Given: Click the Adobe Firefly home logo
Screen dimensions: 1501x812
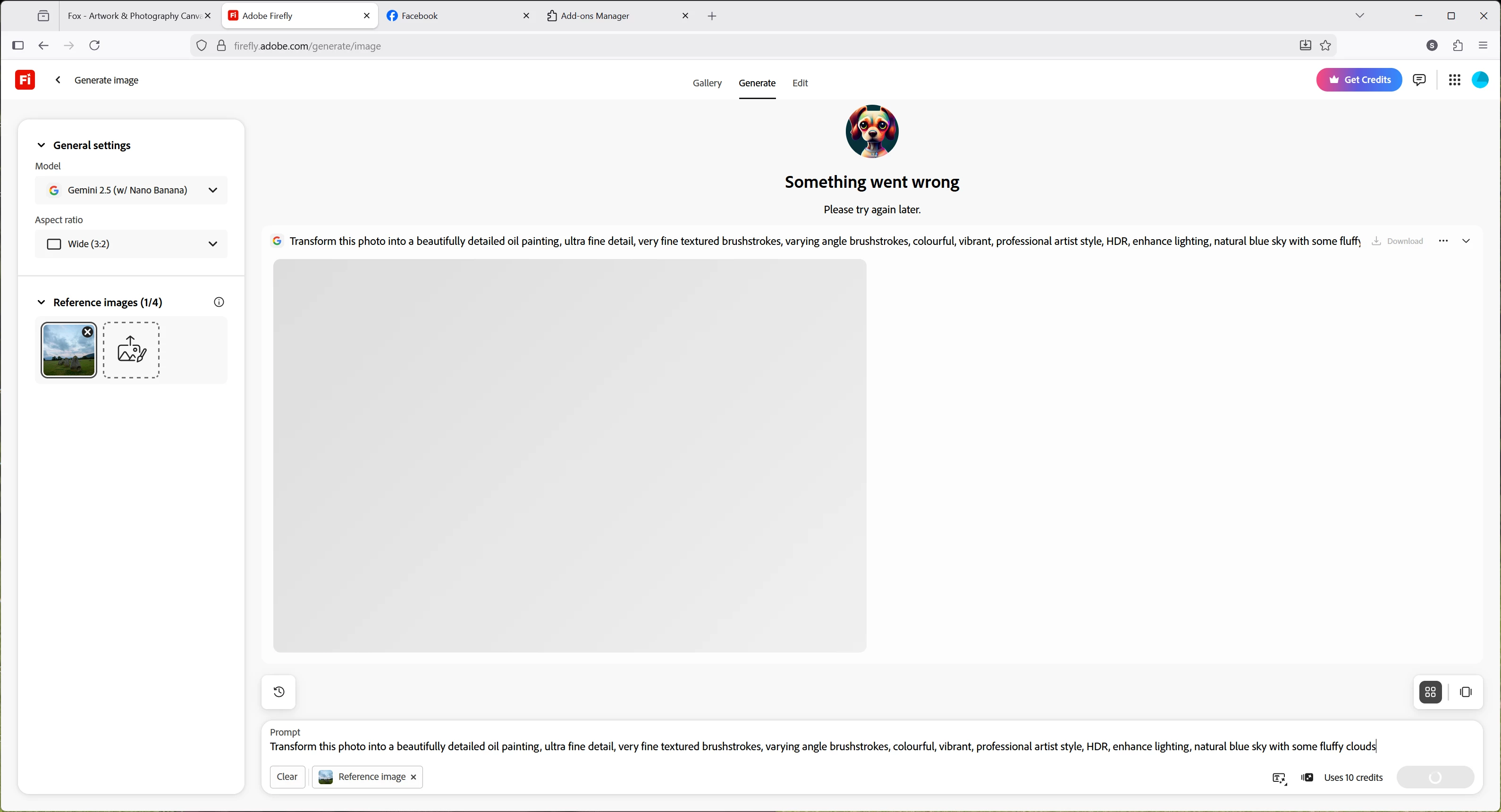Looking at the screenshot, I should [x=25, y=80].
